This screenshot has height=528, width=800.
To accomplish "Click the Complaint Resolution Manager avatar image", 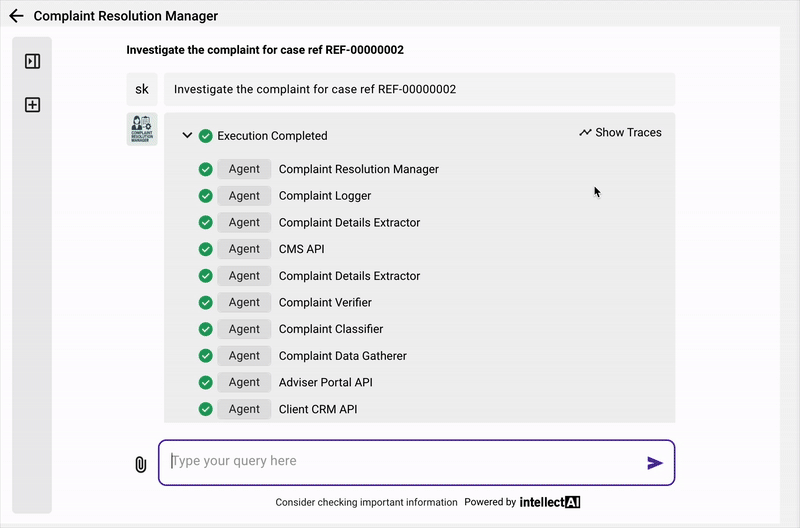I will pos(142,130).
